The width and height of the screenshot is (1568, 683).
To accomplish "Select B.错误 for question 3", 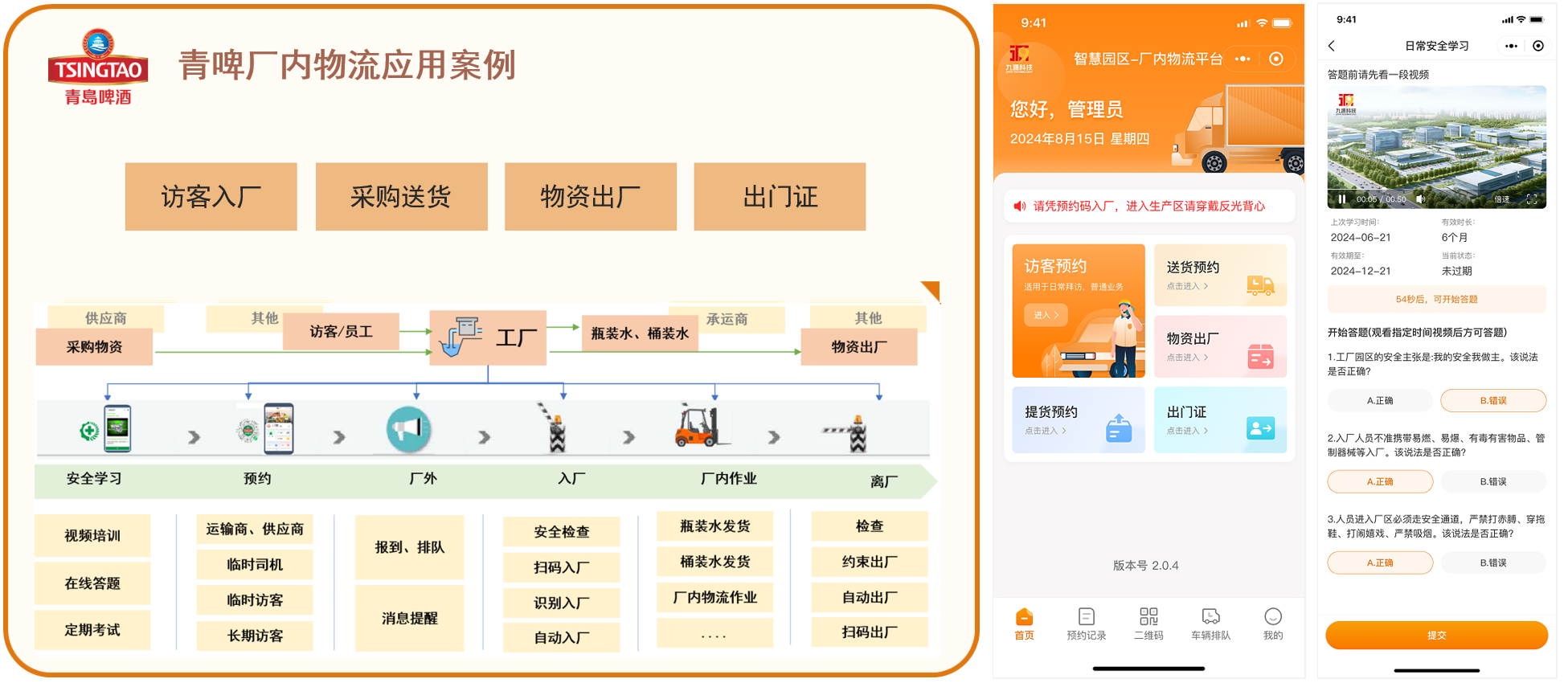I will tap(1493, 563).
